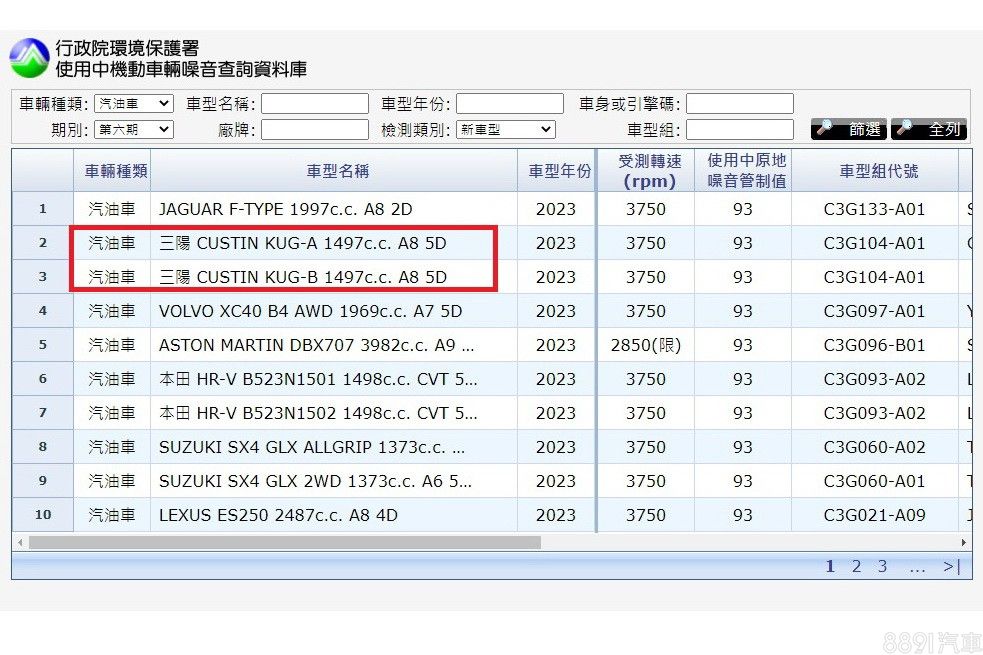The height and width of the screenshot is (655, 983).
Task: Go to results page 3
Action: [x=882, y=567]
